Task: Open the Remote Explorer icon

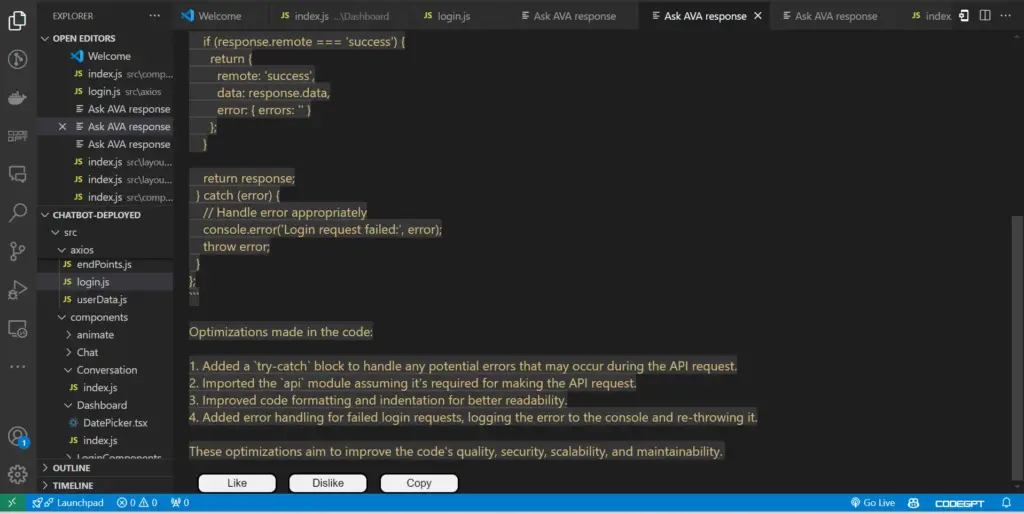Action: click(18, 328)
